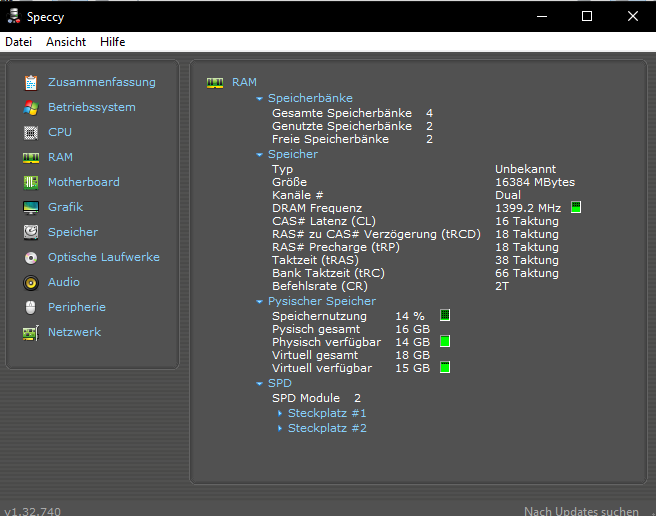Open the Optische Laufwerke section
The width and height of the screenshot is (656, 516).
point(104,257)
